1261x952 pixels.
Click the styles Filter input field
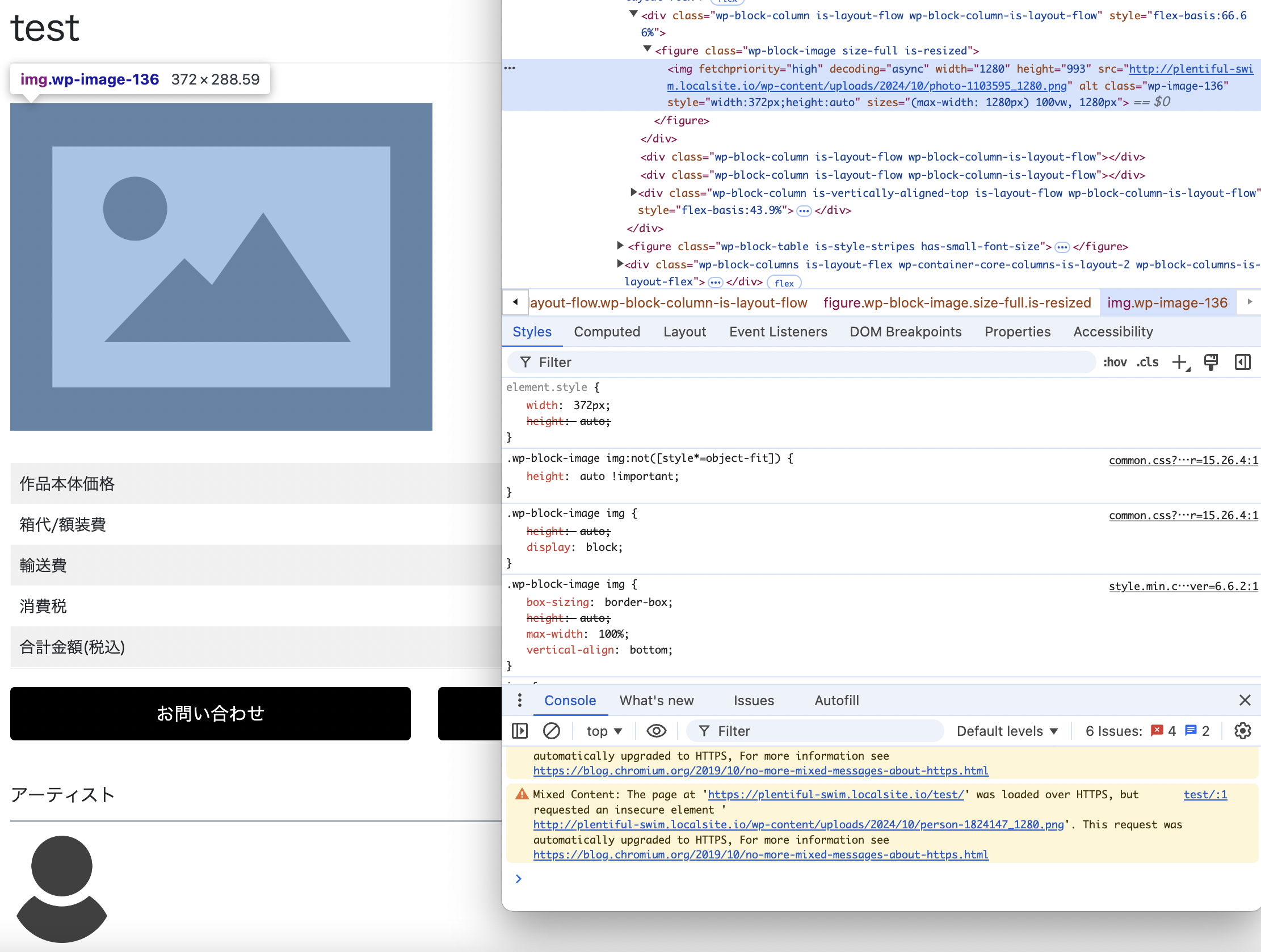point(798,363)
